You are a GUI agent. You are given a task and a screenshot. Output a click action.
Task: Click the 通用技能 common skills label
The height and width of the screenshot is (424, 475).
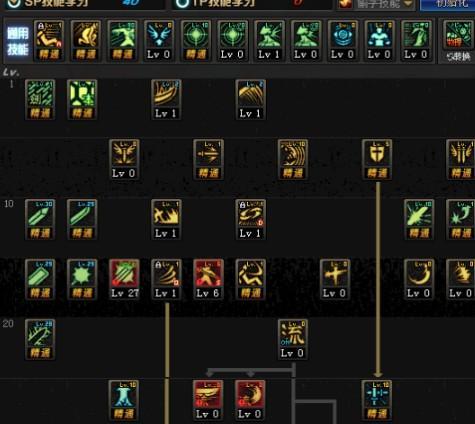pyautogui.click(x=18, y=42)
